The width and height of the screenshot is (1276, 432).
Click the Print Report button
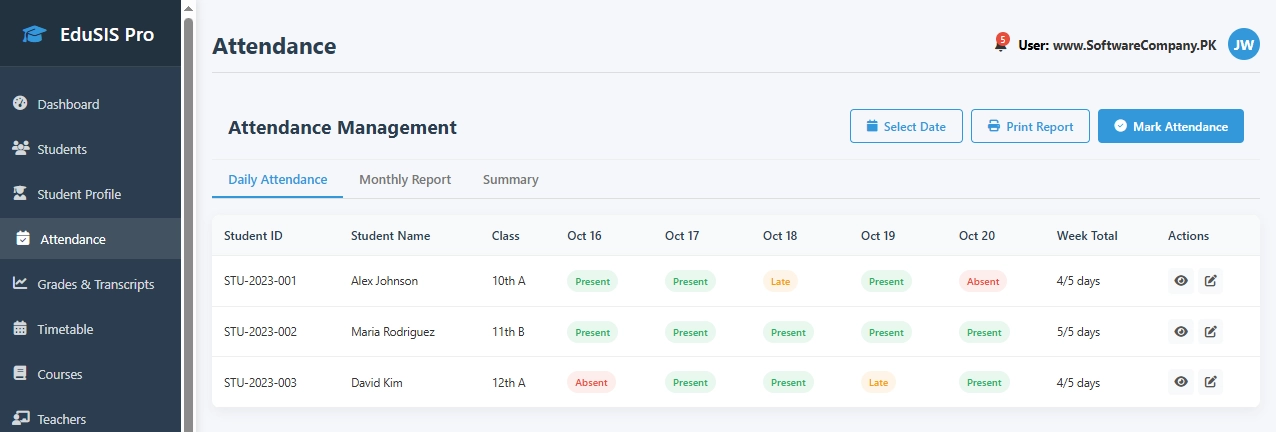[1030, 126]
